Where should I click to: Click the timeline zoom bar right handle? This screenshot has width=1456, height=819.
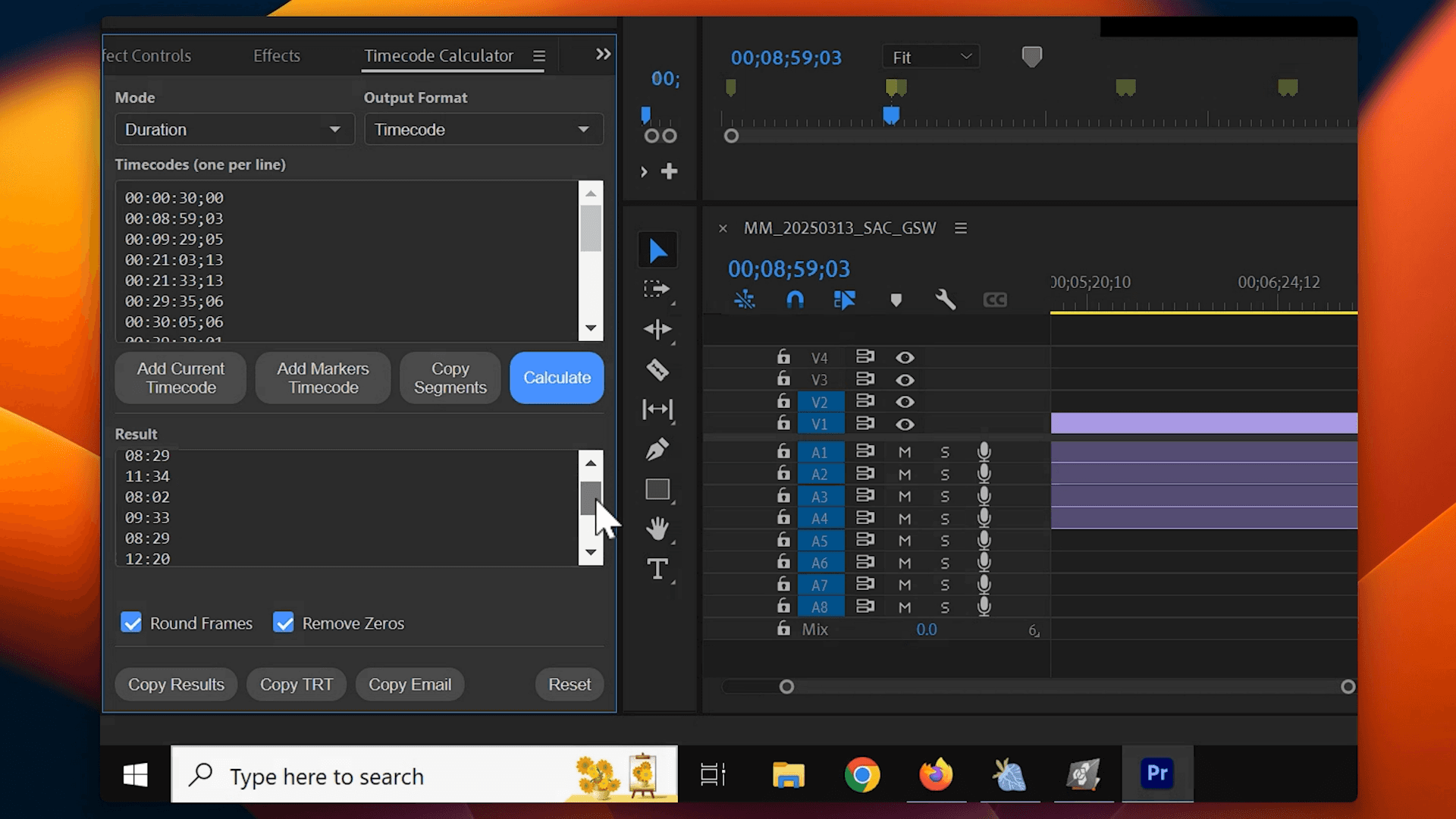click(x=1348, y=687)
